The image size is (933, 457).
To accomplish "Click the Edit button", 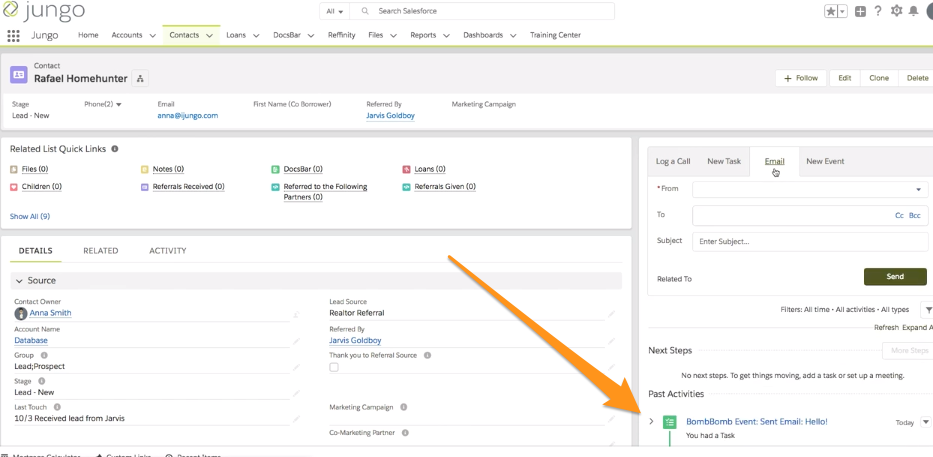I will 844,78.
